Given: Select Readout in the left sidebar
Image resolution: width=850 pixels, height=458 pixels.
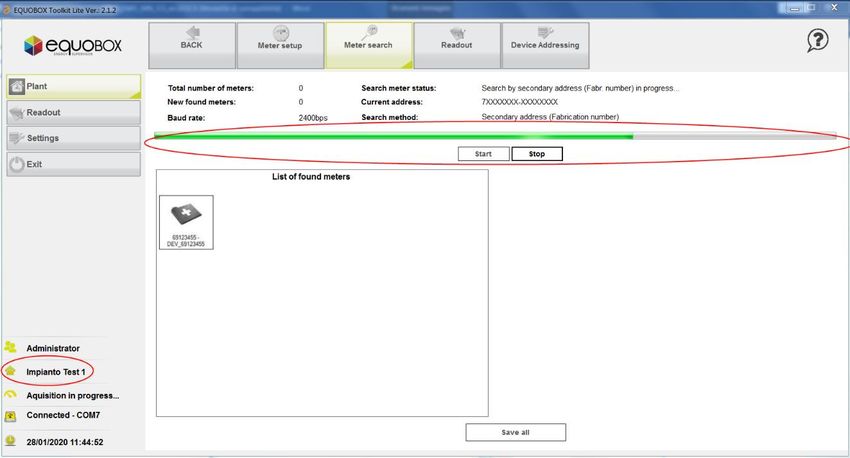Looking at the screenshot, I should pos(74,113).
